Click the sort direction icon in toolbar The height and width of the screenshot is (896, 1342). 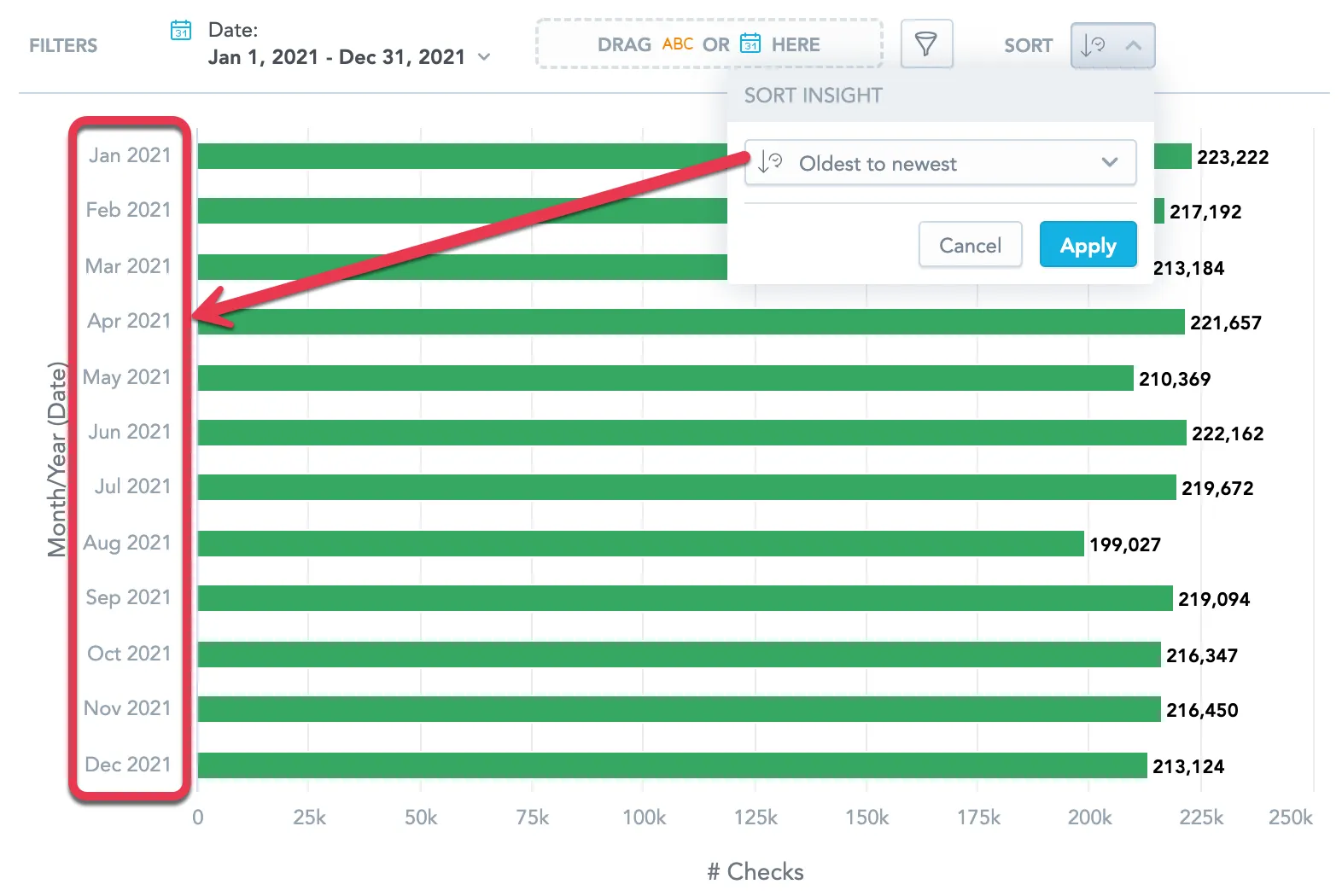[1093, 45]
